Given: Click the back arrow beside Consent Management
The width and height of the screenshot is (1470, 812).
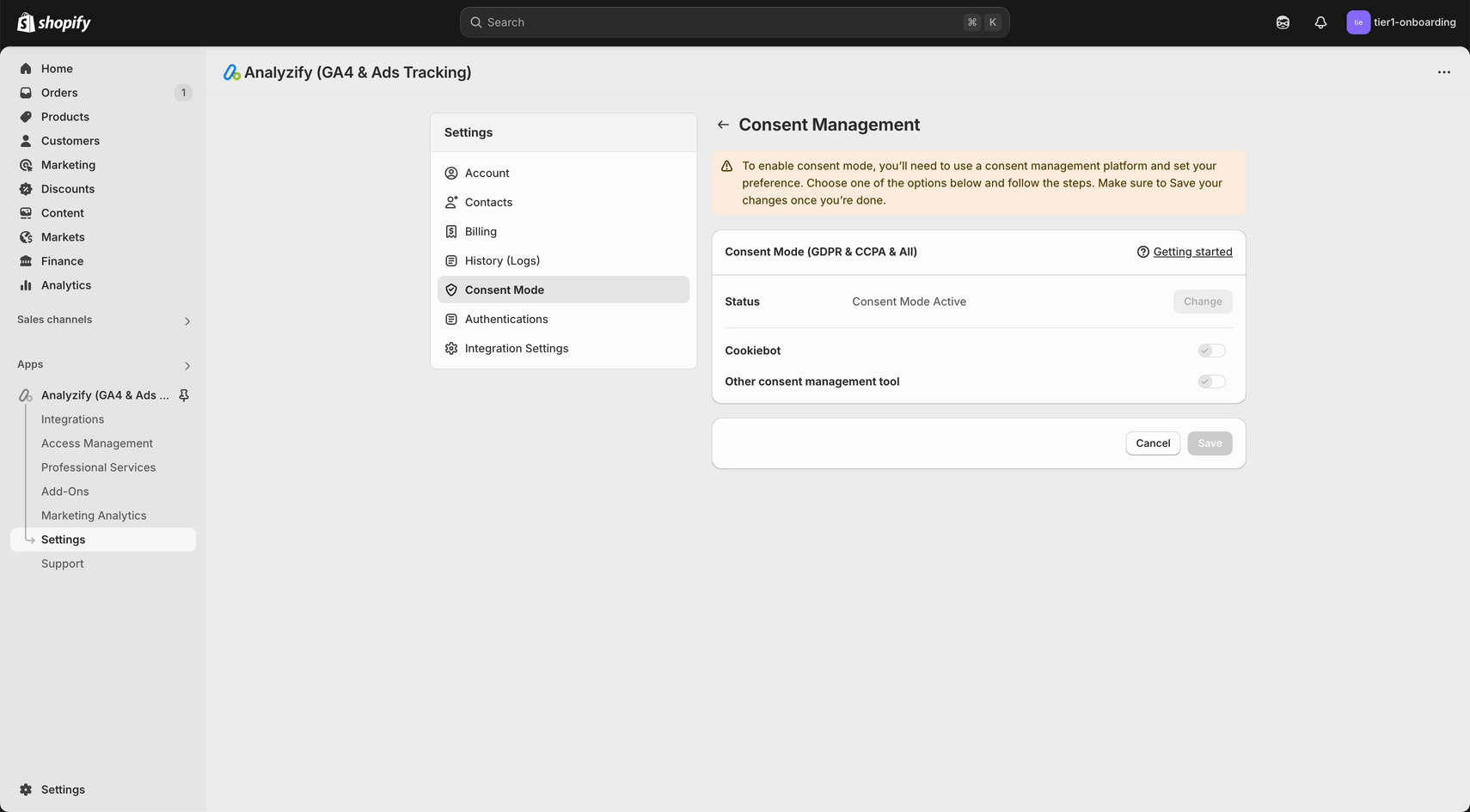Looking at the screenshot, I should point(723,125).
